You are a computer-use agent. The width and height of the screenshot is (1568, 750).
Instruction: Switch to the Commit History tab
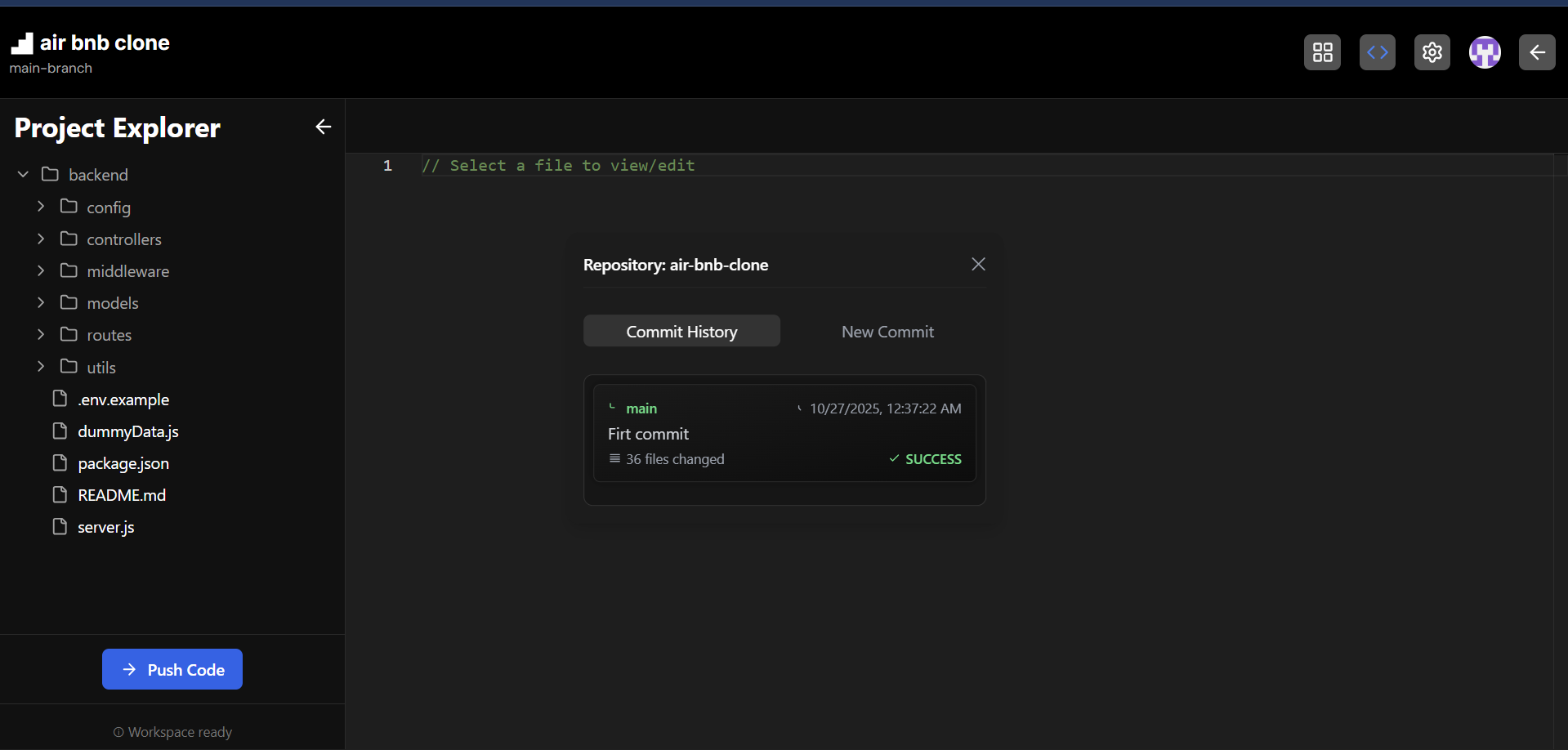681,331
